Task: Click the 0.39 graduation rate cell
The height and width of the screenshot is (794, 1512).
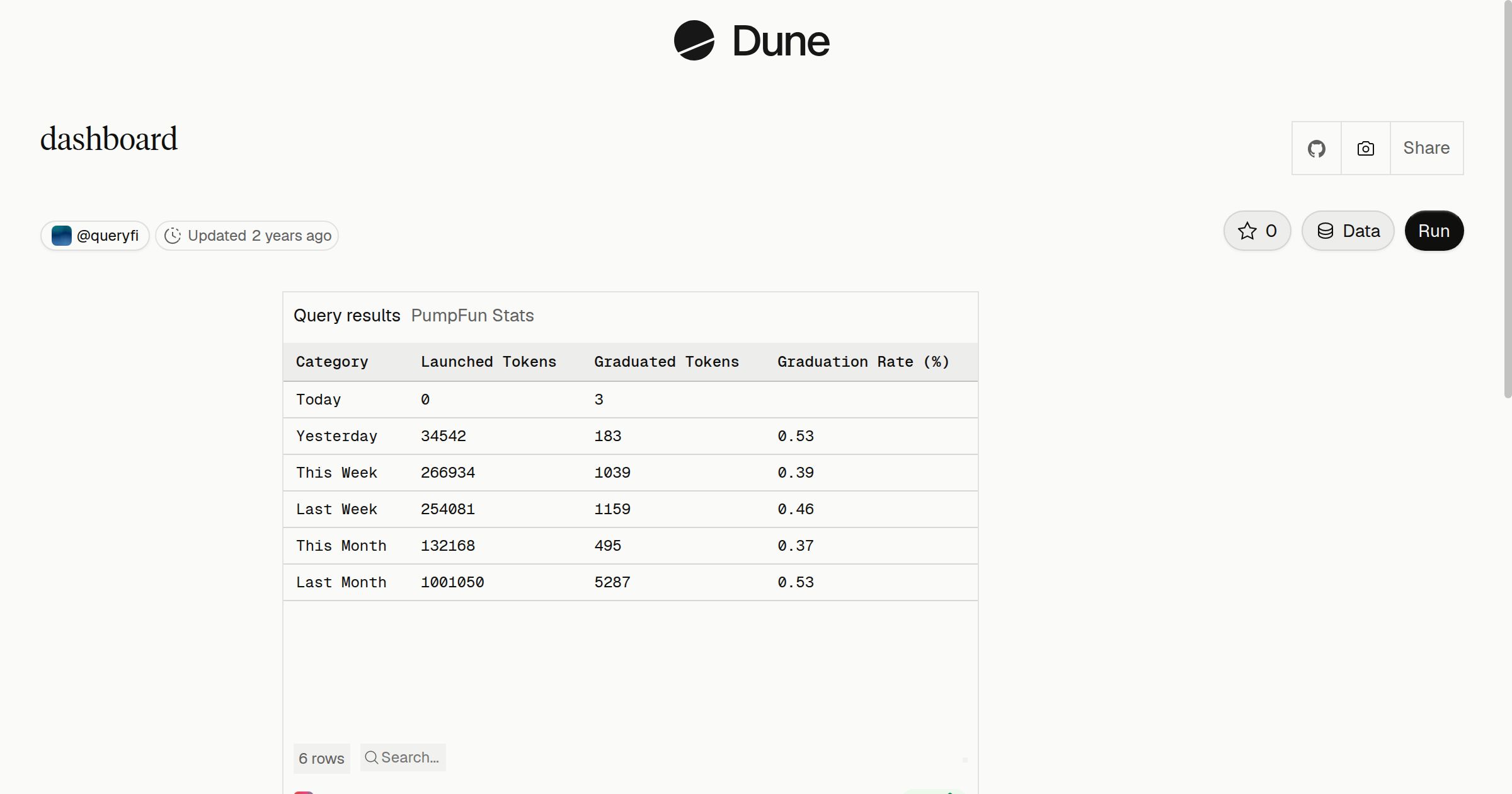Action: (796, 473)
